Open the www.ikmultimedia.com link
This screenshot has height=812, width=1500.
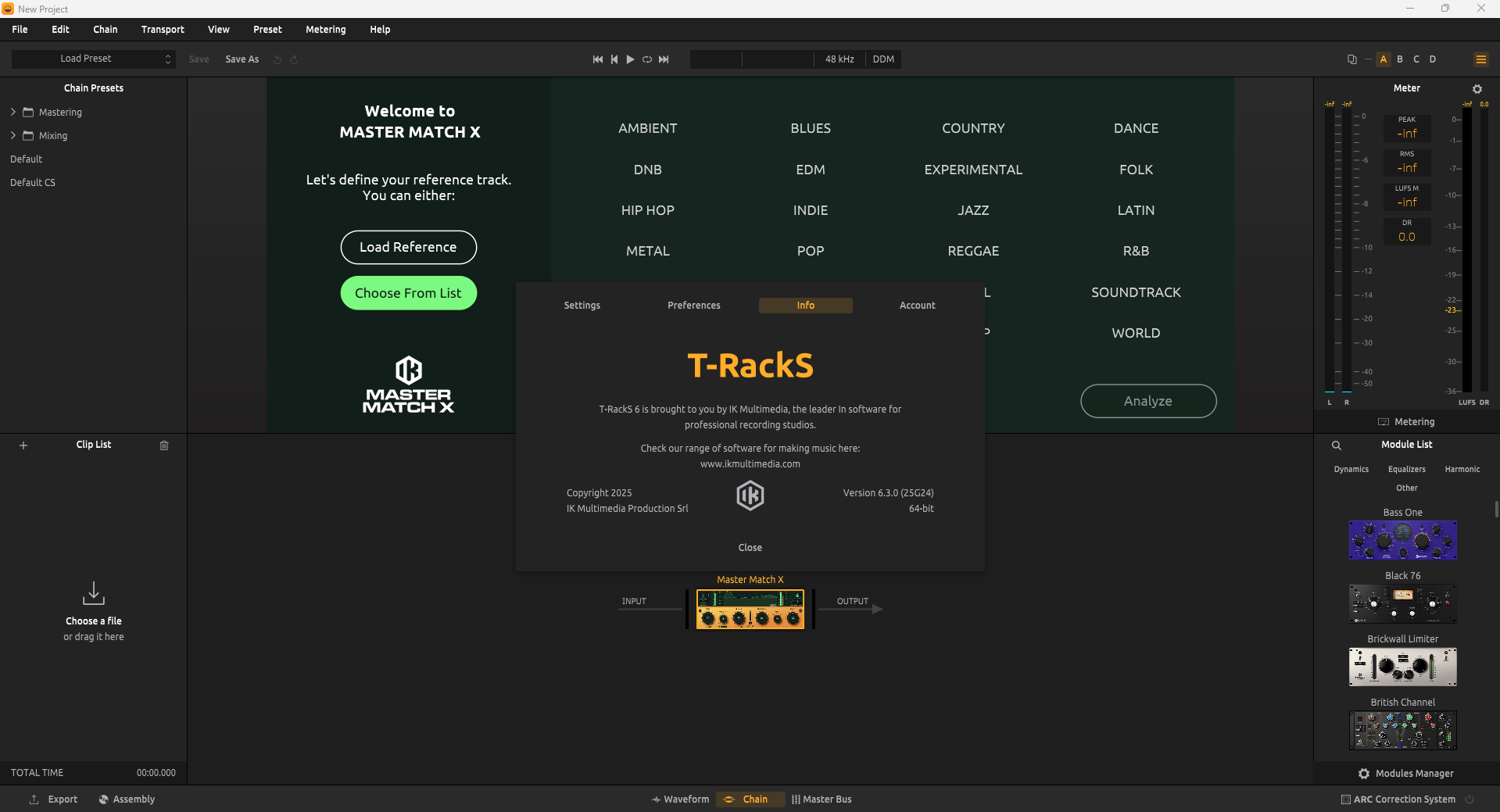click(x=750, y=464)
